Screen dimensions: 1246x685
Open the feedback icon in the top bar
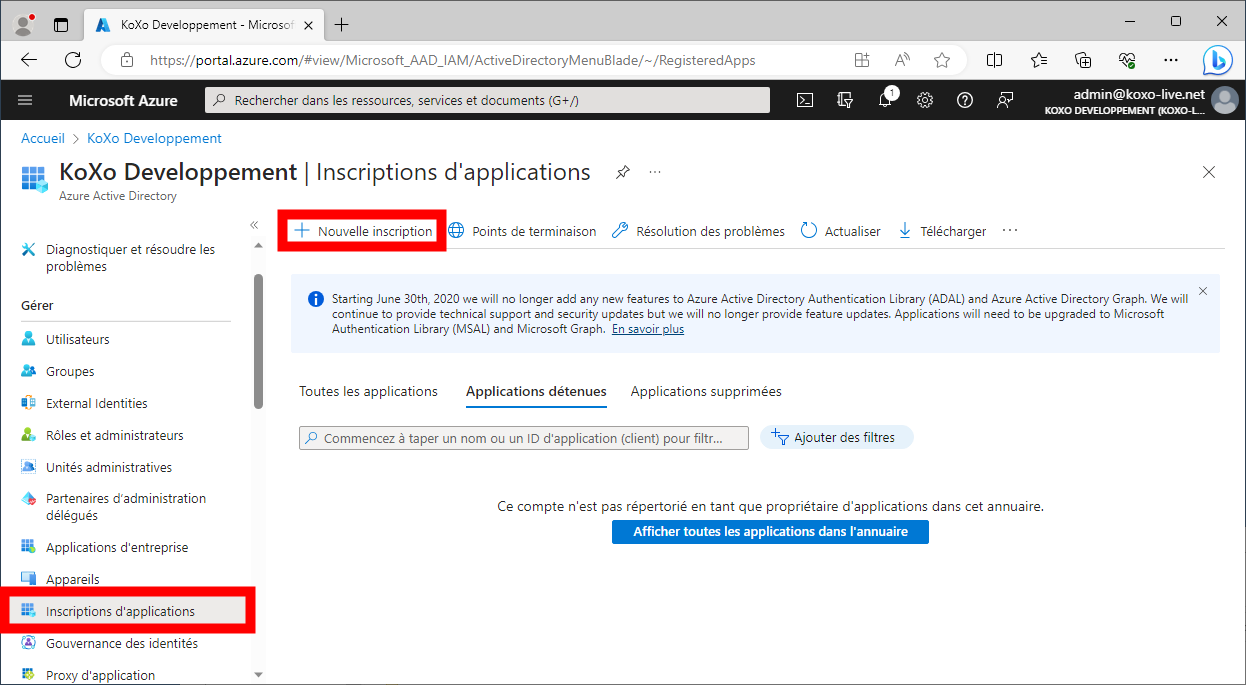(1005, 100)
